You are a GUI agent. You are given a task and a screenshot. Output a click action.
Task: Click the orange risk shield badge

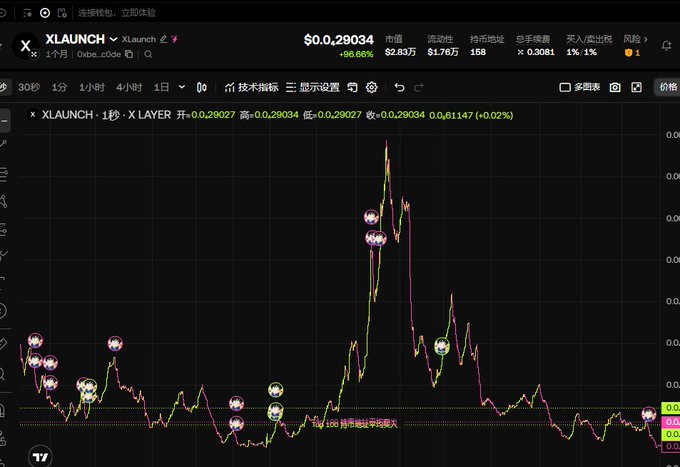point(628,53)
